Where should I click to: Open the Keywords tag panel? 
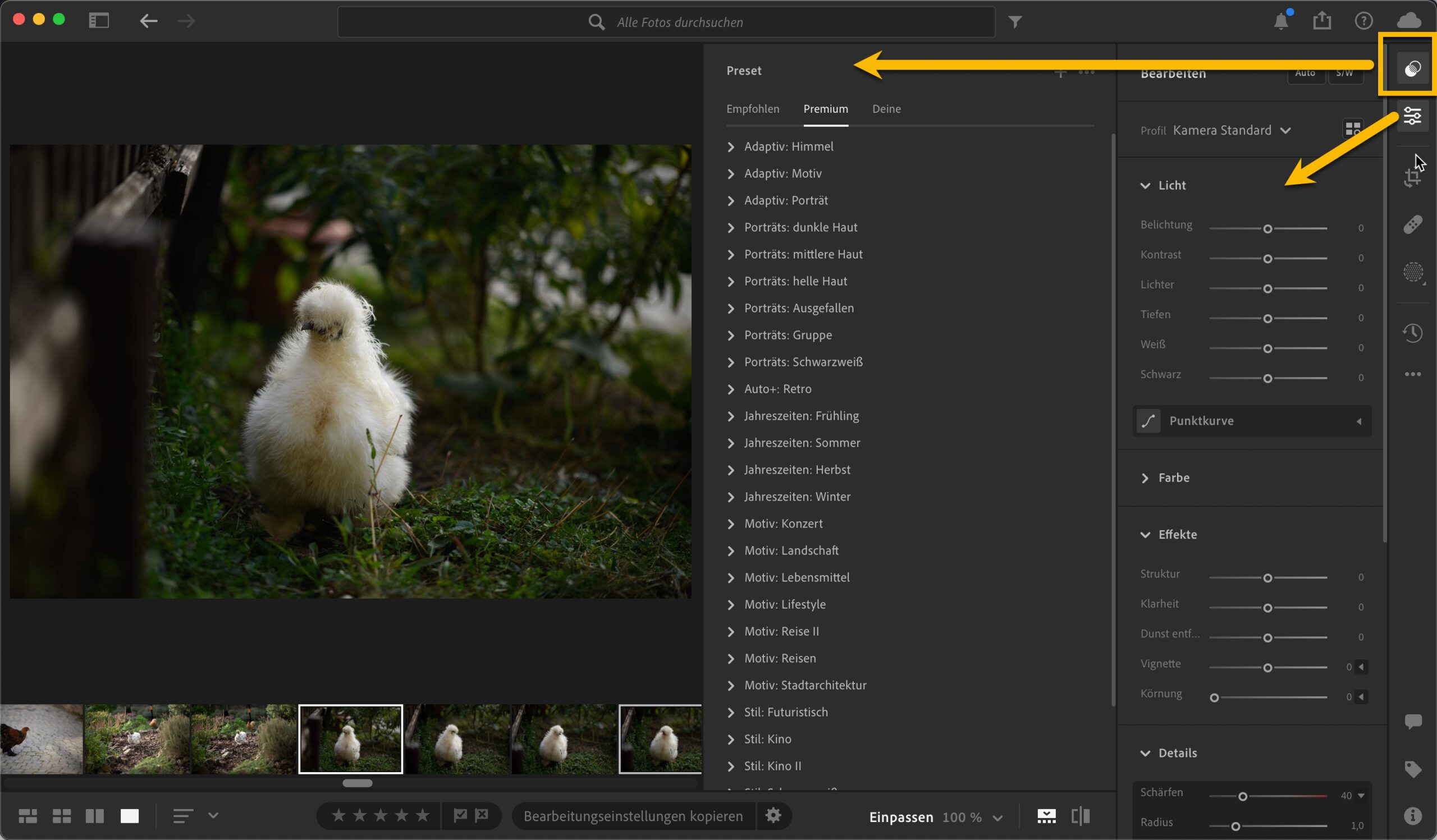1412,769
